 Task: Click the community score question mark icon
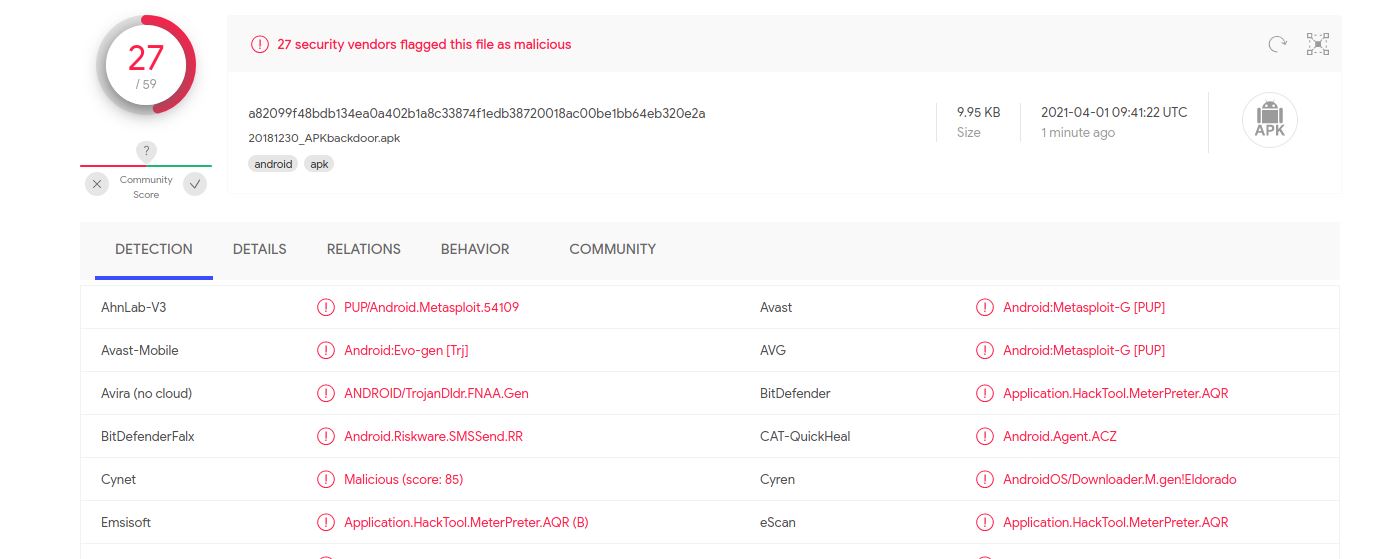pos(146,151)
